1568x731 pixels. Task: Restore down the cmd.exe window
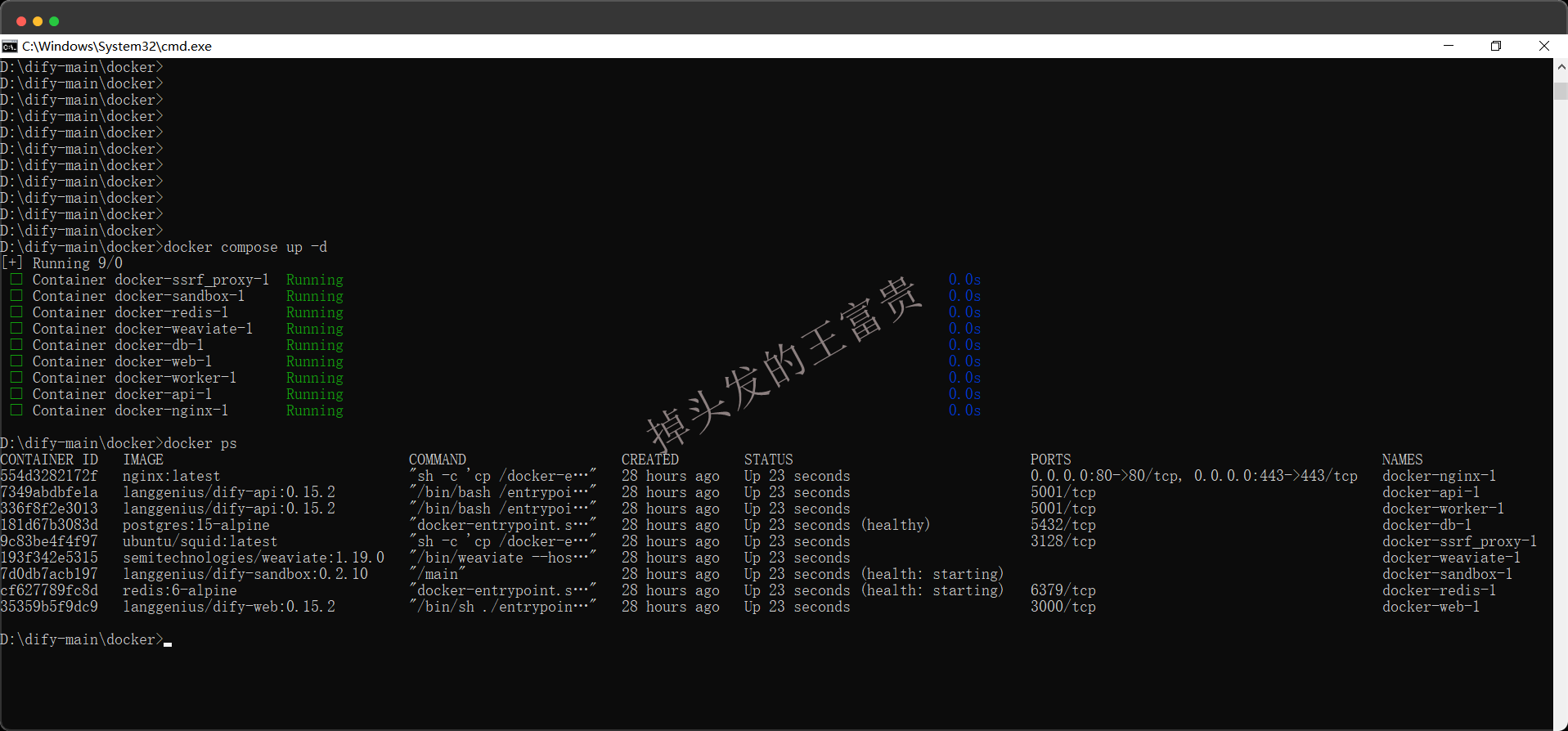[1496, 46]
